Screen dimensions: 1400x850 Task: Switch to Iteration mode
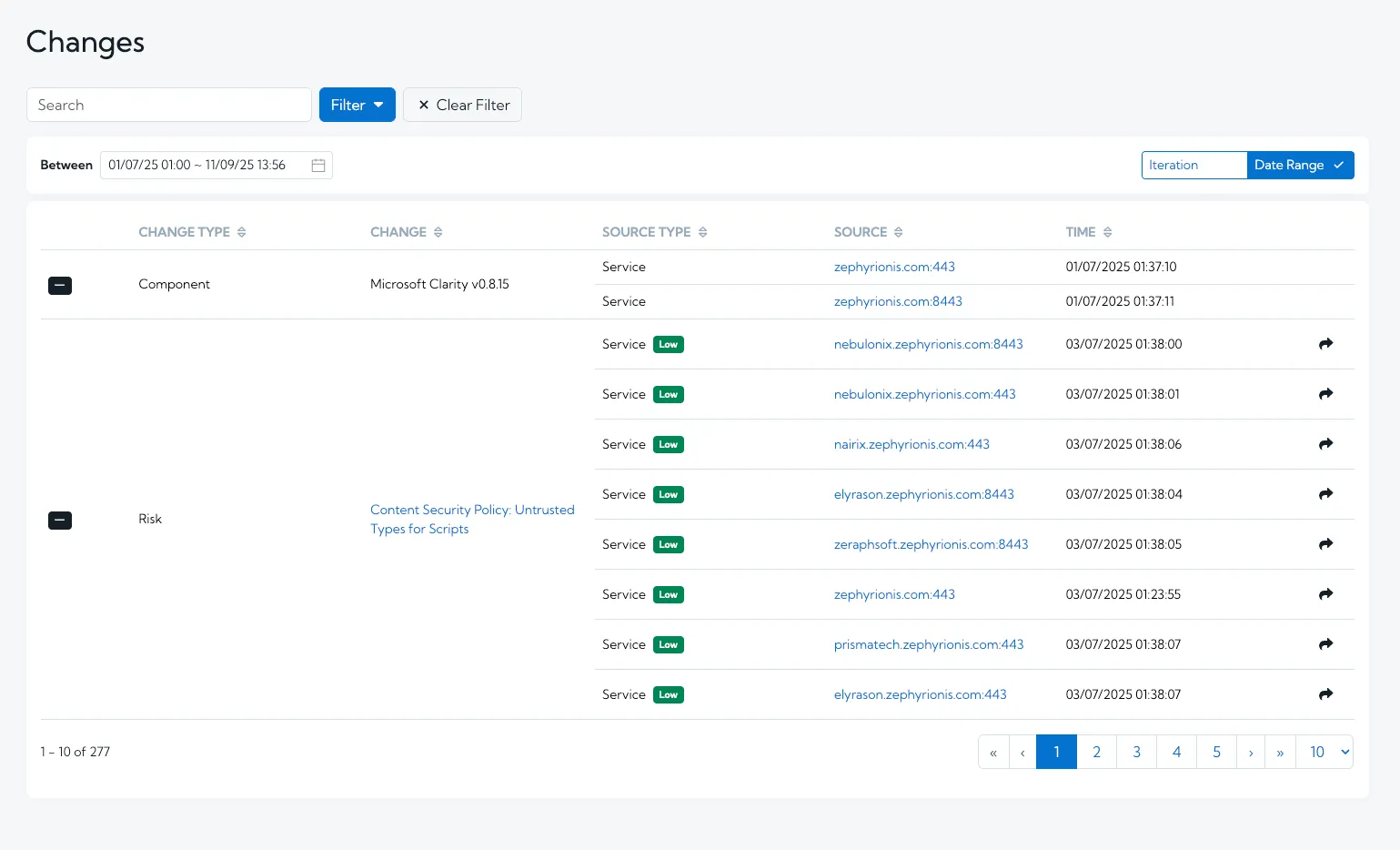pyautogui.click(x=1194, y=165)
